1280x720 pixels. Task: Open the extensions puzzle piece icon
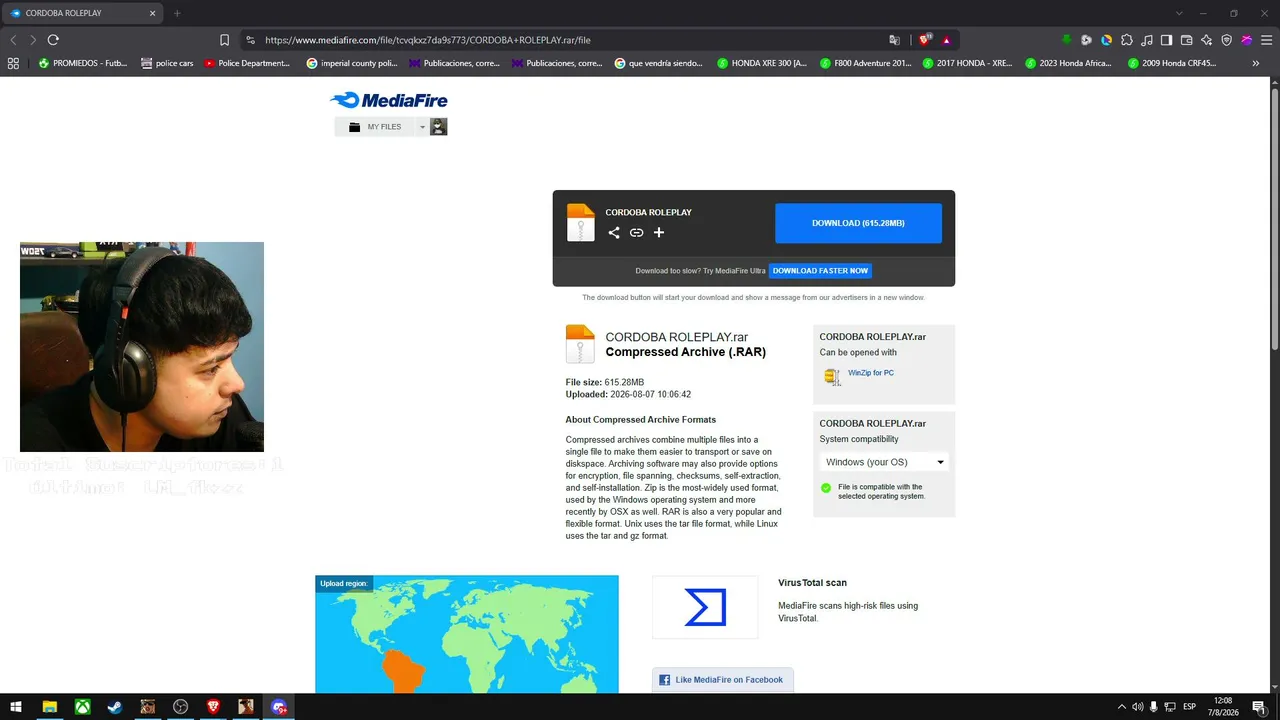pyautogui.click(x=1127, y=40)
